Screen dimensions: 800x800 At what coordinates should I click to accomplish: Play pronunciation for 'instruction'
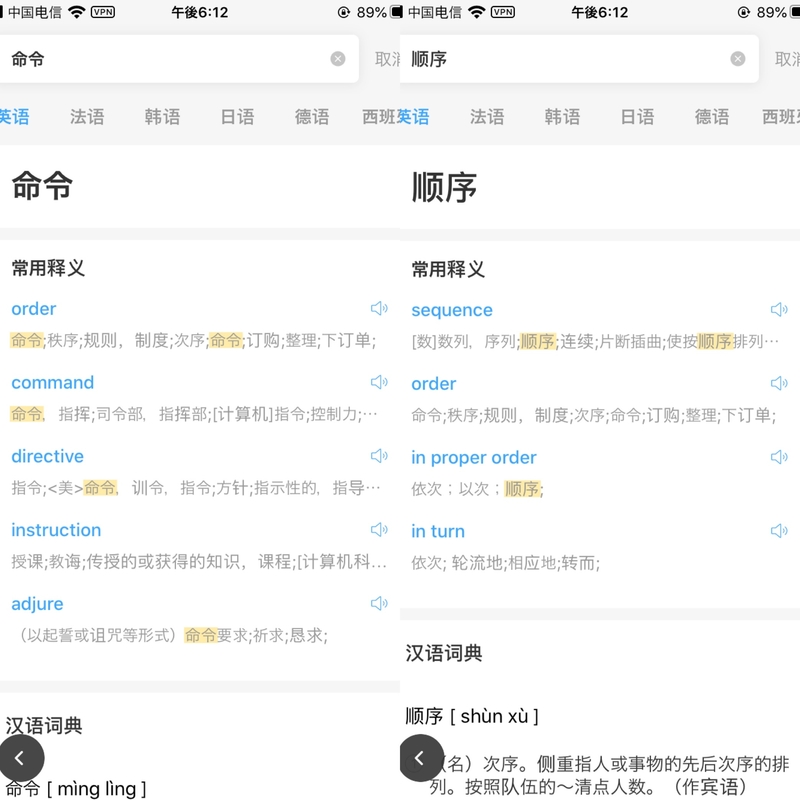pos(379,530)
